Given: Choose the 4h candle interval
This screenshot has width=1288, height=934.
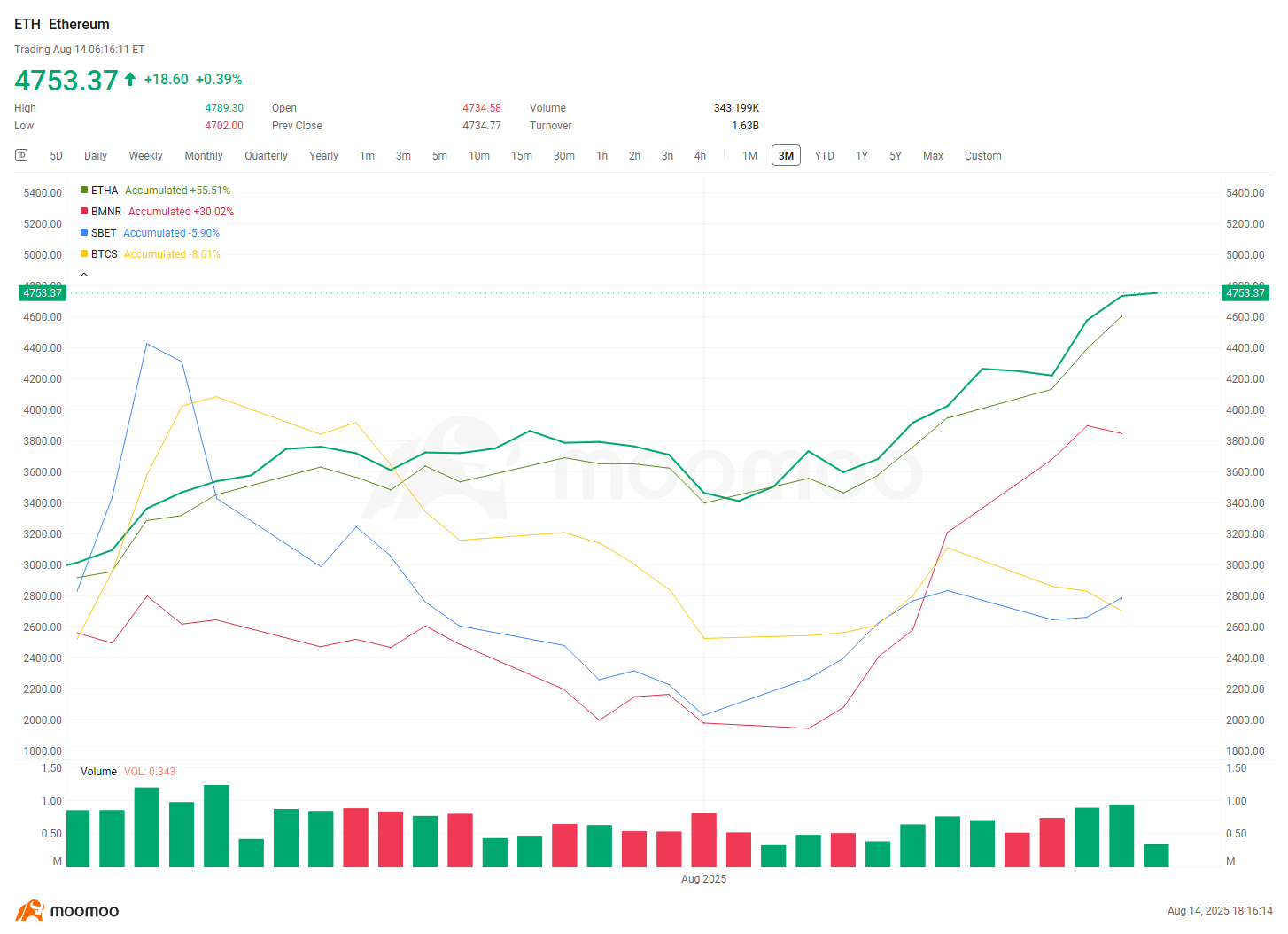Looking at the screenshot, I should point(700,155).
